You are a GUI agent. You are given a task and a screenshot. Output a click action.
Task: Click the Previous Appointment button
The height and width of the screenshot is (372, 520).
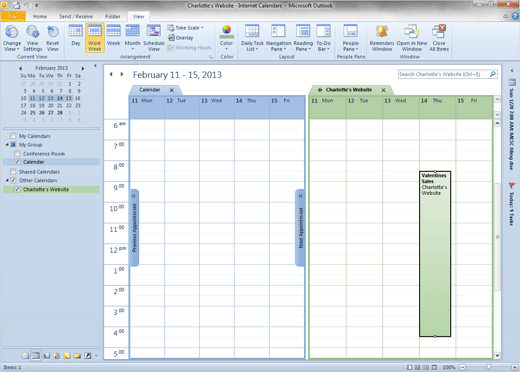(x=134, y=228)
